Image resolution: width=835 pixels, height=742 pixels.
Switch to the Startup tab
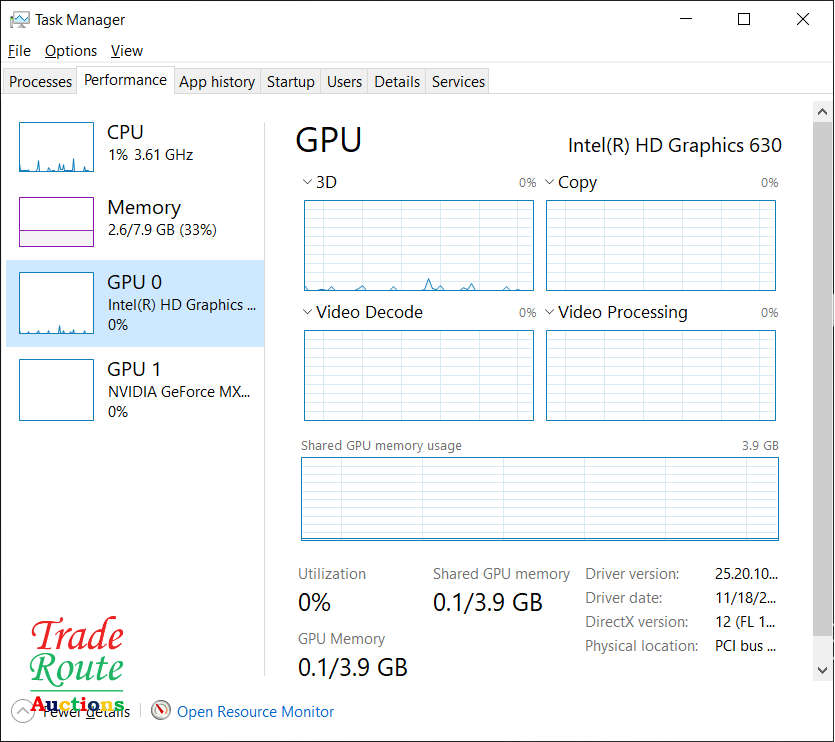pyautogui.click(x=291, y=82)
